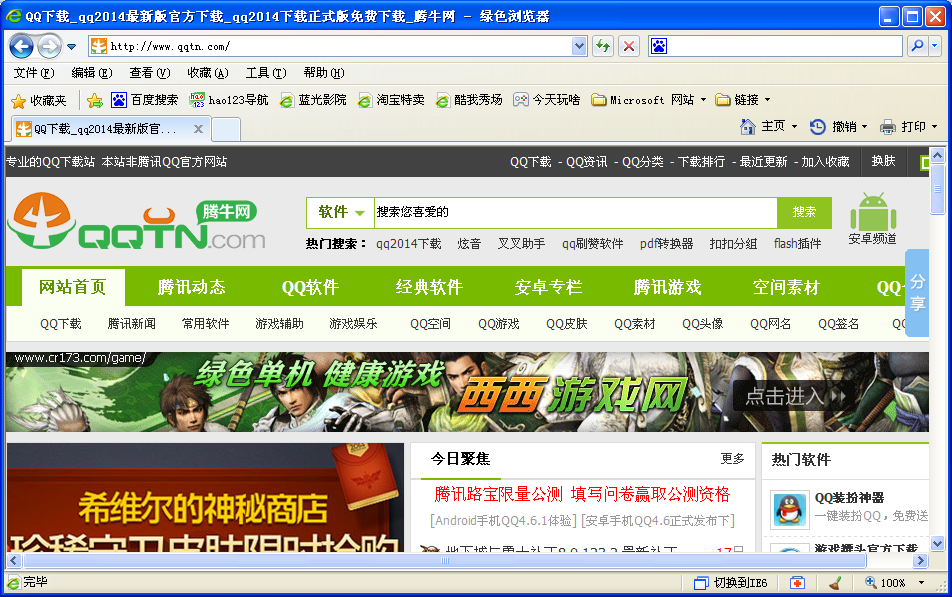Open the 工具(T) menu
The width and height of the screenshot is (952, 597).
coord(266,73)
